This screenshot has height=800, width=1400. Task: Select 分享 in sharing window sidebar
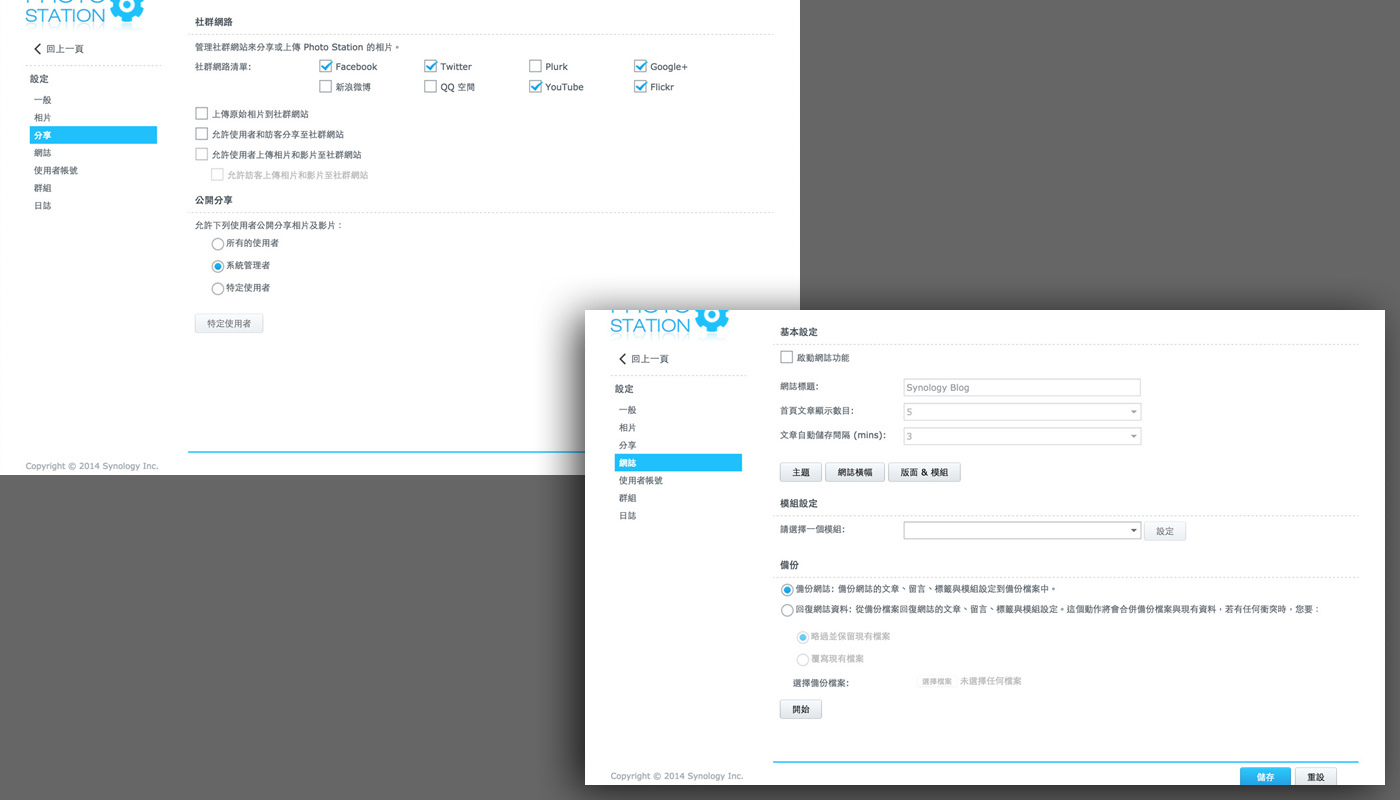click(93, 135)
